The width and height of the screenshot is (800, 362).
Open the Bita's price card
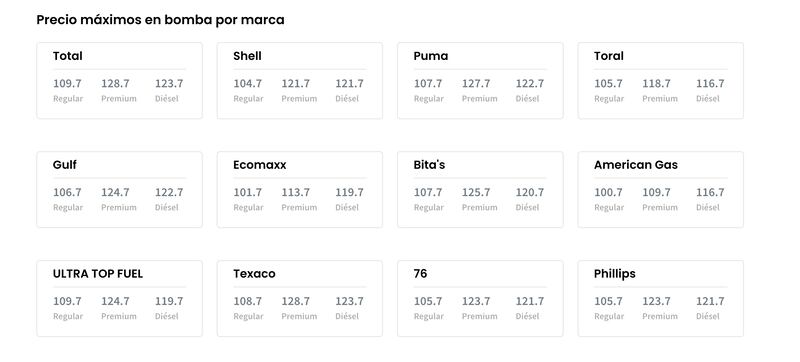pyautogui.click(x=480, y=190)
